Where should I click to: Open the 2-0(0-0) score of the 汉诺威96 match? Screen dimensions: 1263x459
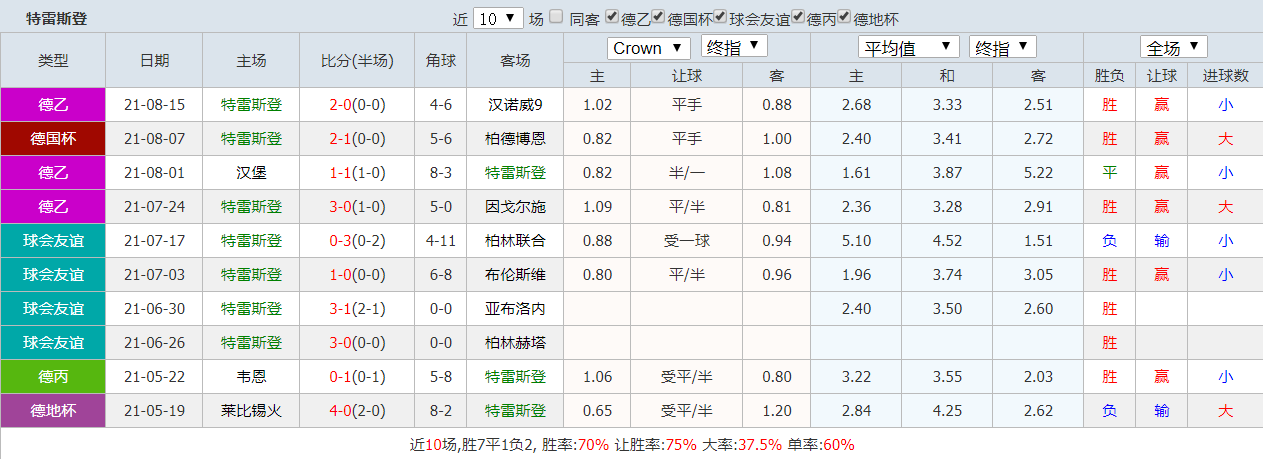(x=358, y=104)
